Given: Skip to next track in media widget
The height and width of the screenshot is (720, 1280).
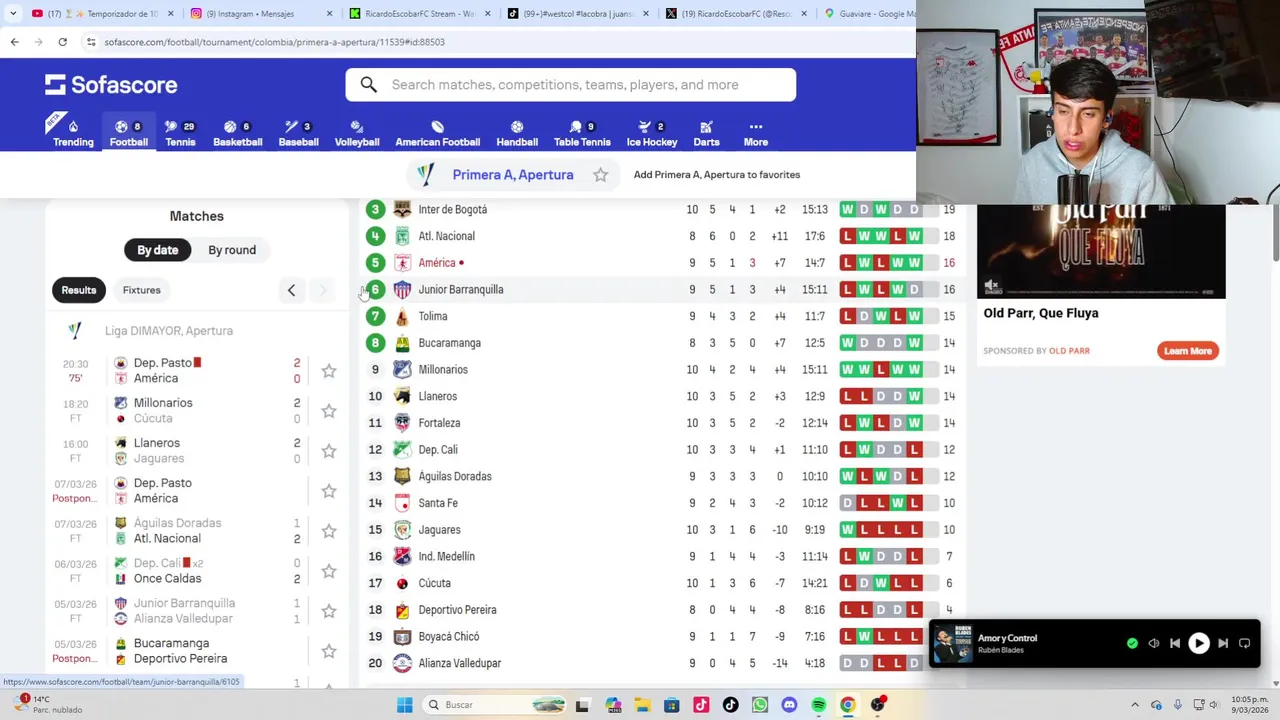Looking at the screenshot, I should pos(1223,644).
